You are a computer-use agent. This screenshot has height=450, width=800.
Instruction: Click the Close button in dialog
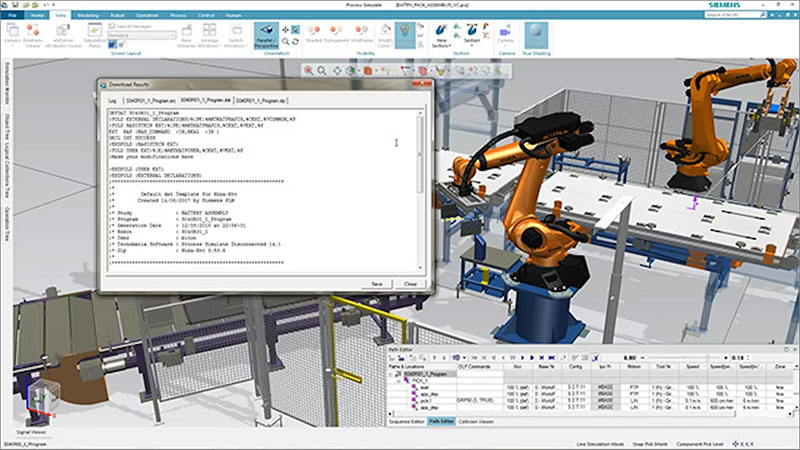(x=409, y=284)
